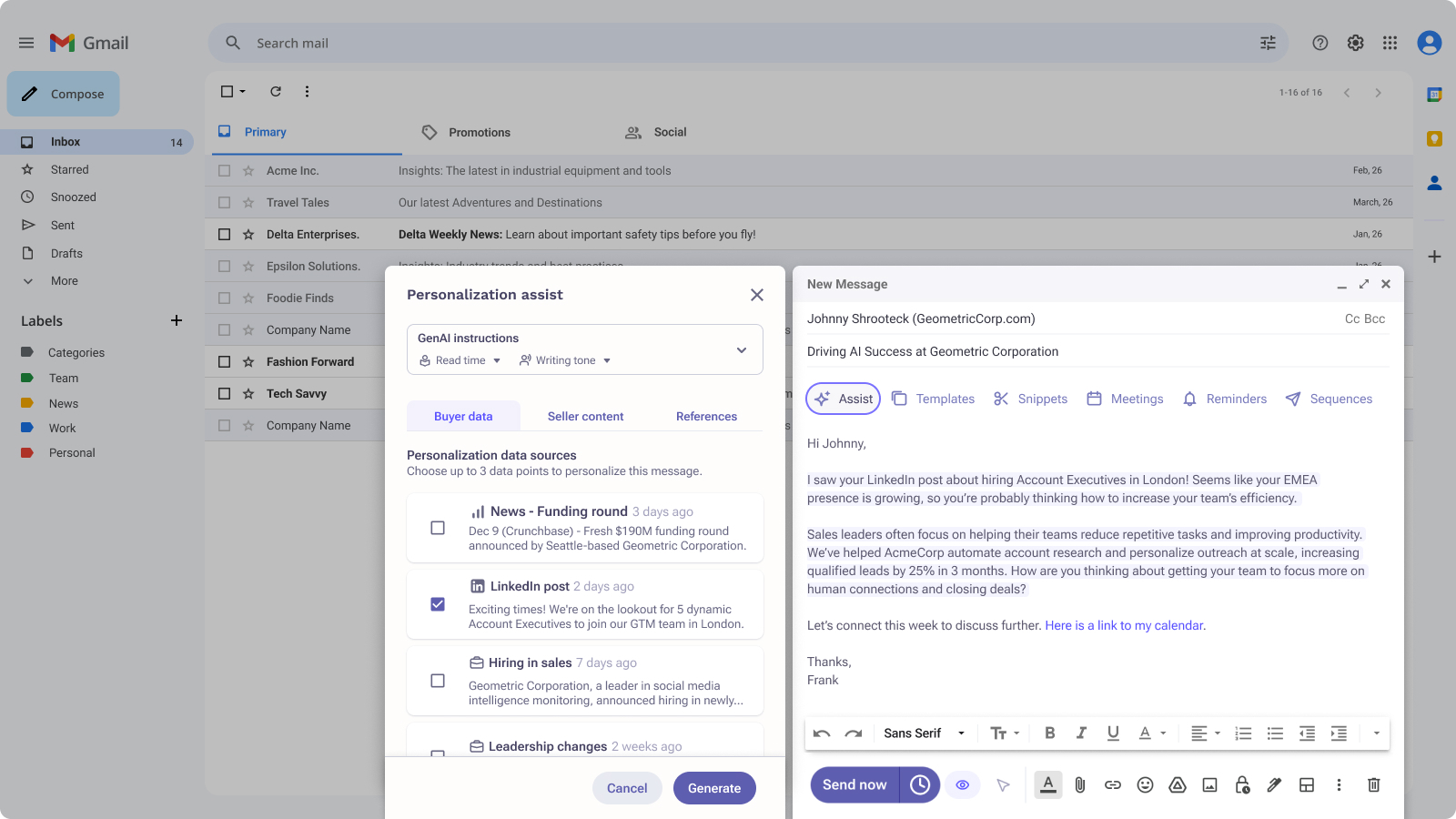
Task: Click the Generate button
Action: coord(714,788)
